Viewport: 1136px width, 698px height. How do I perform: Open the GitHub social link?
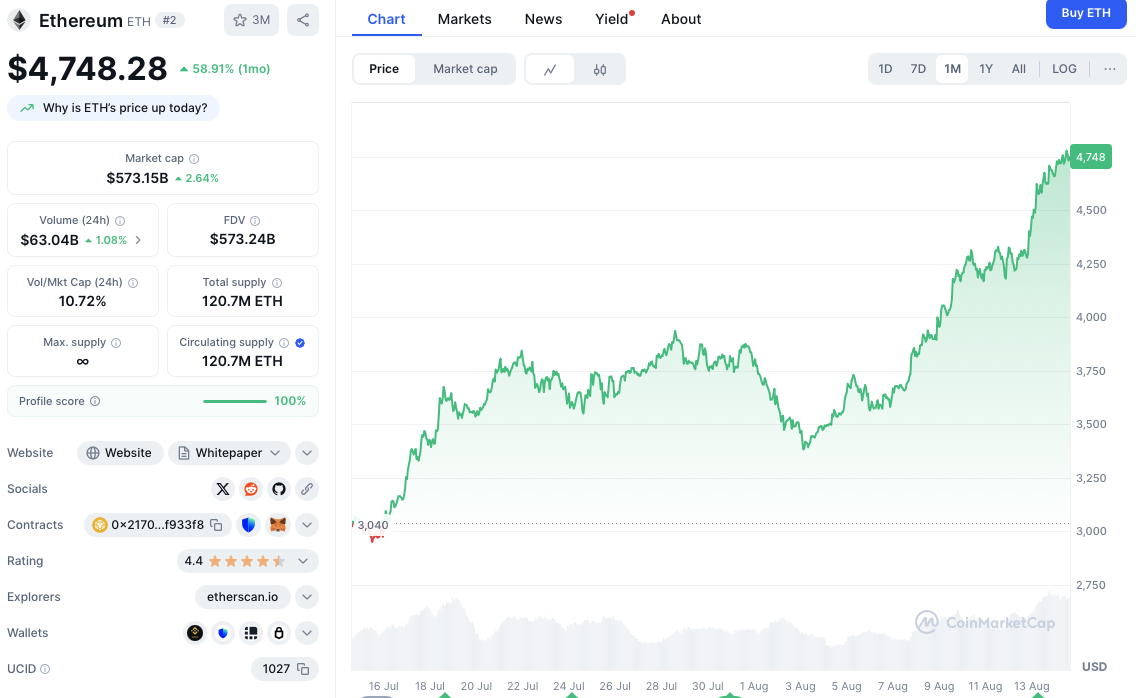tap(279, 489)
